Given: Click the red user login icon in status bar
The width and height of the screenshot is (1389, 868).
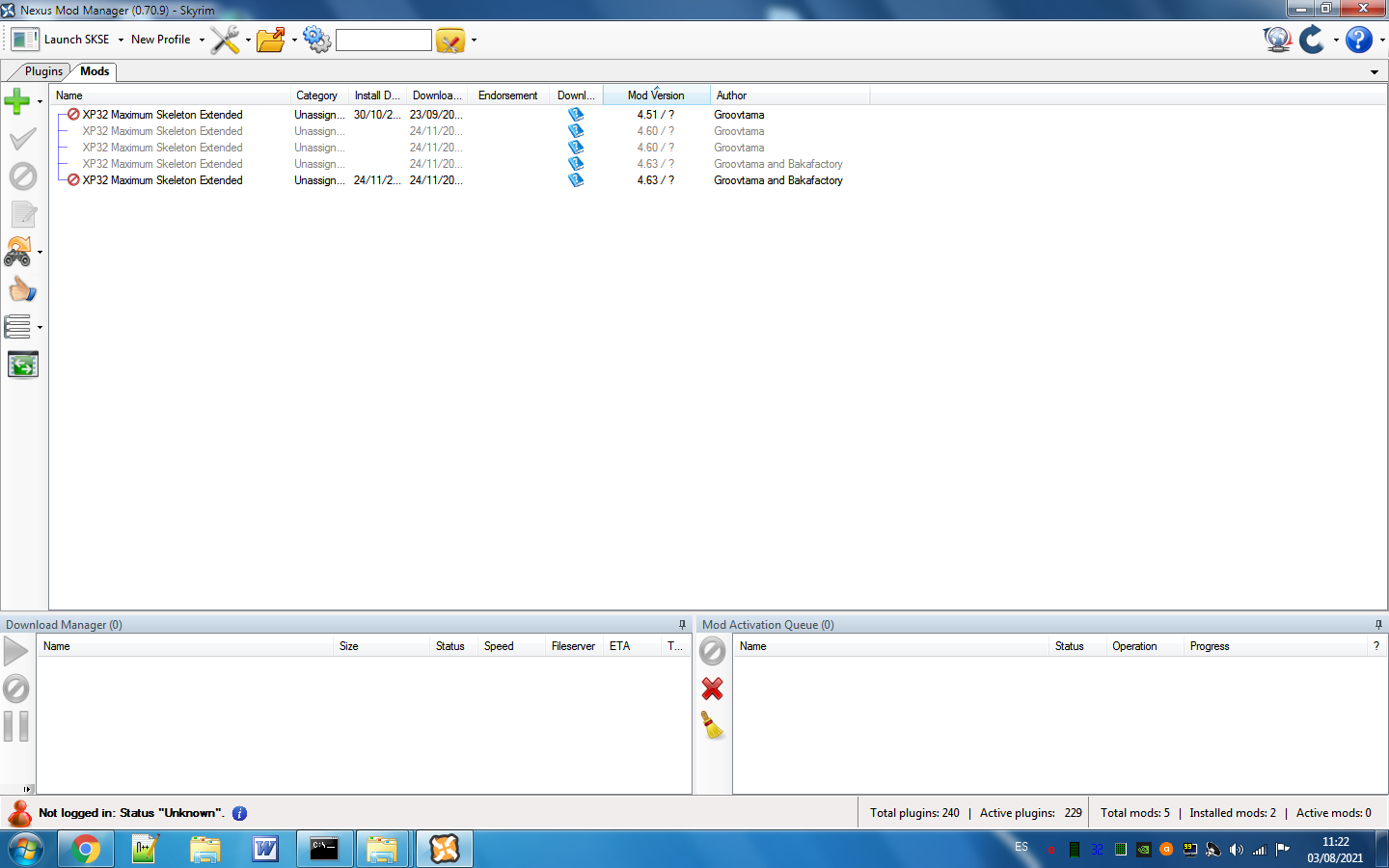Looking at the screenshot, I should point(19,813).
